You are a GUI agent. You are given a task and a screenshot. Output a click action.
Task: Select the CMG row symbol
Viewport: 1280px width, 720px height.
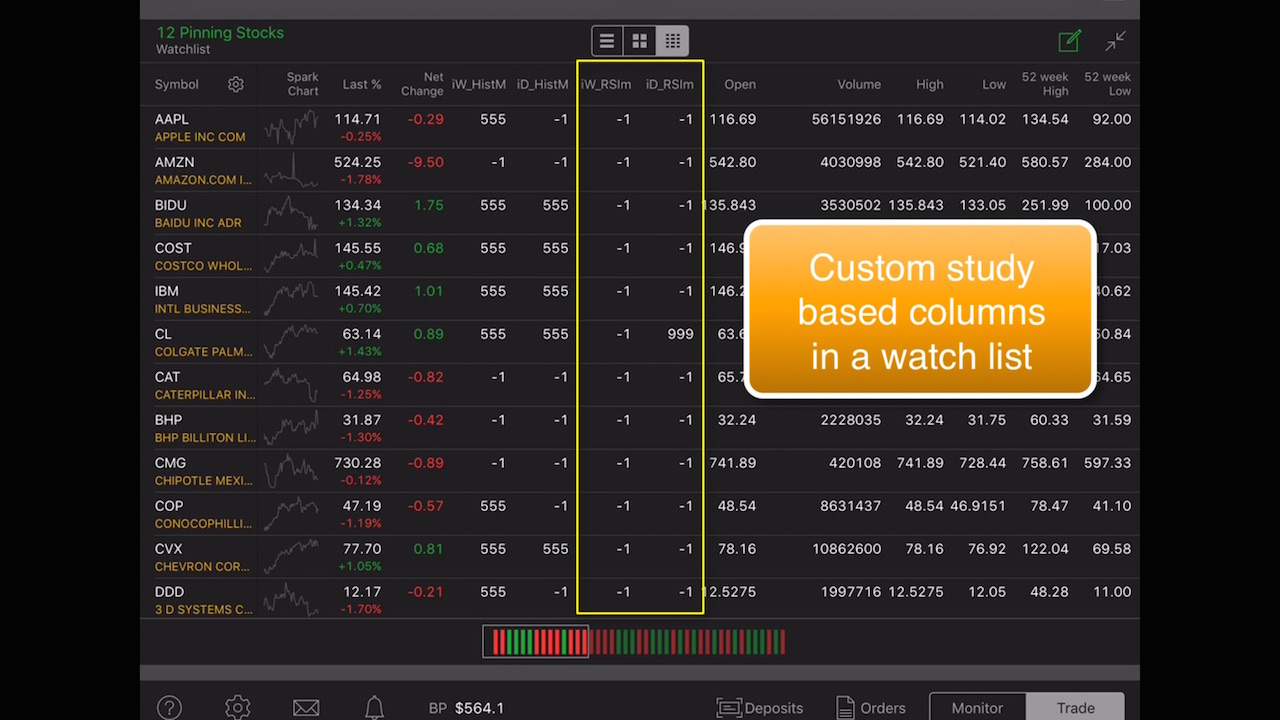coord(171,463)
